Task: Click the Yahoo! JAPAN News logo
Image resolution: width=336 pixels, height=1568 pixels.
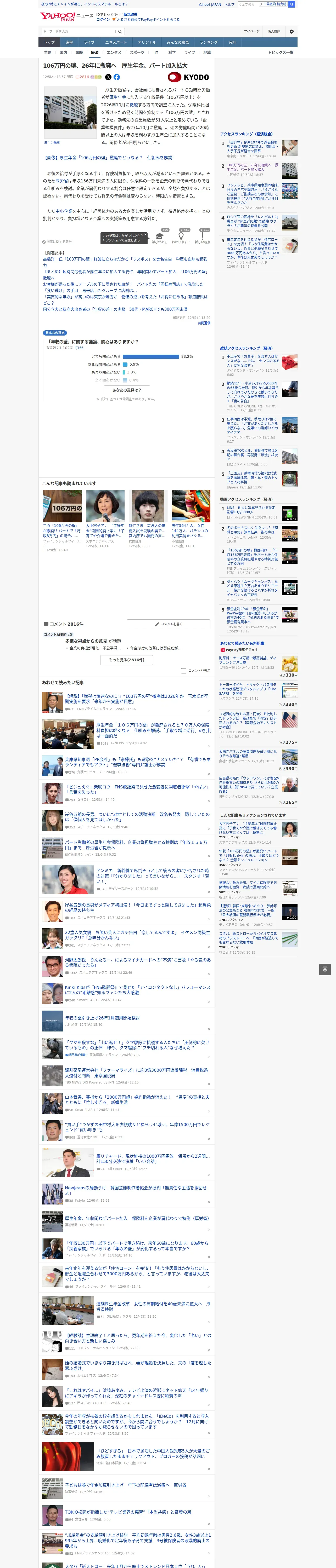Action: 66,16
